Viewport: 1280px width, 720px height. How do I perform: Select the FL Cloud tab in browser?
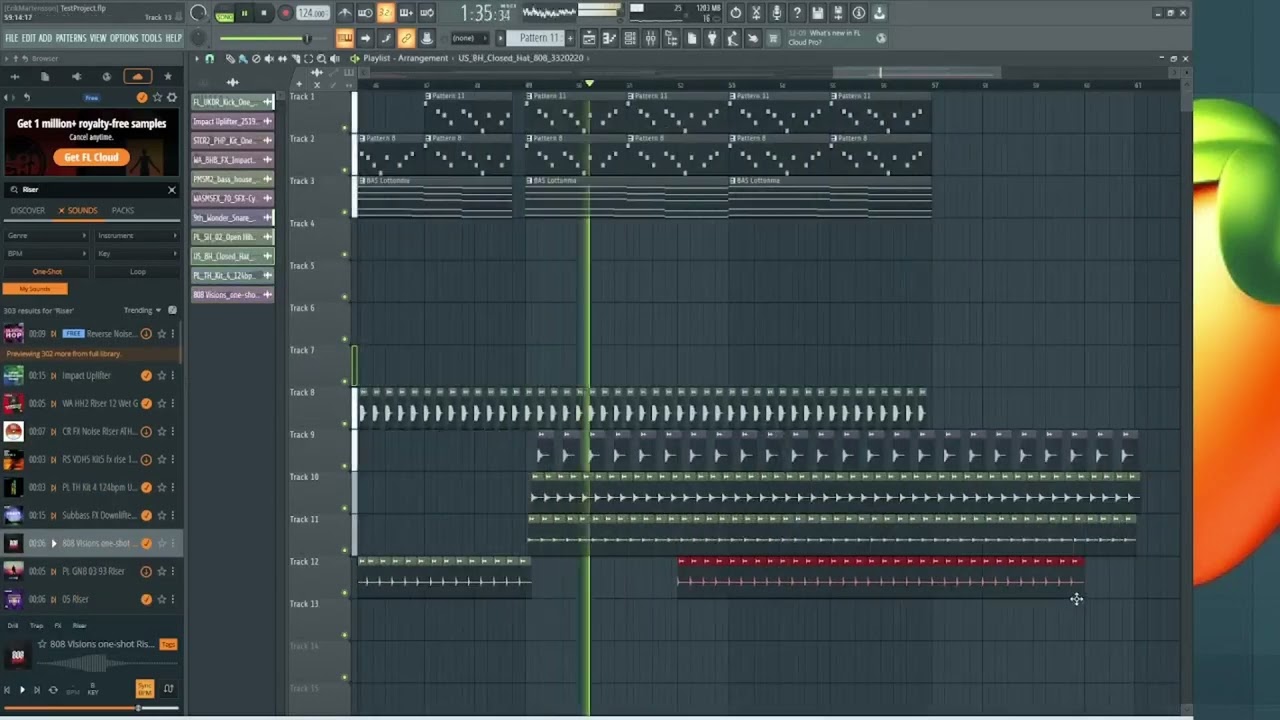(x=137, y=76)
